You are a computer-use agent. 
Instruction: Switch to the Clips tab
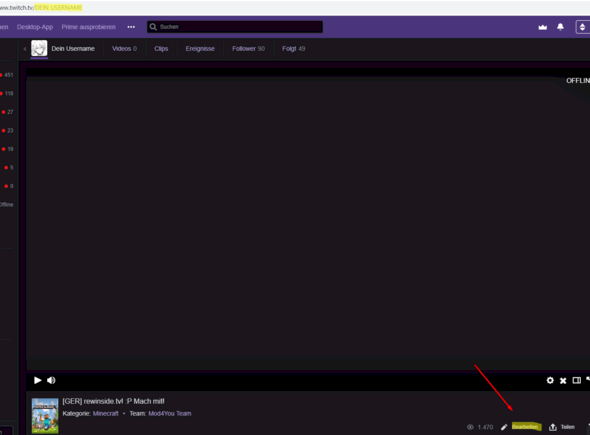pos(161,49)
